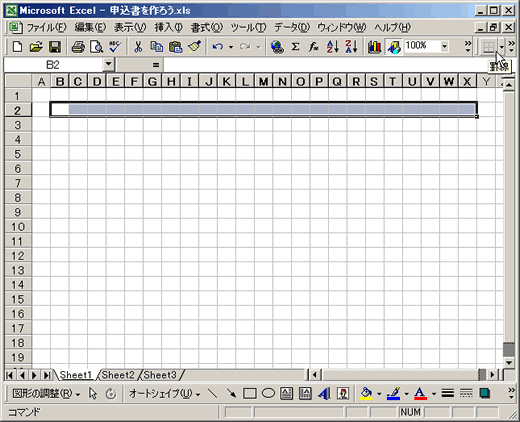Expand the zoom 100% dropdown
This screenshot has width=520, height=422.
[x=444, y=46]
